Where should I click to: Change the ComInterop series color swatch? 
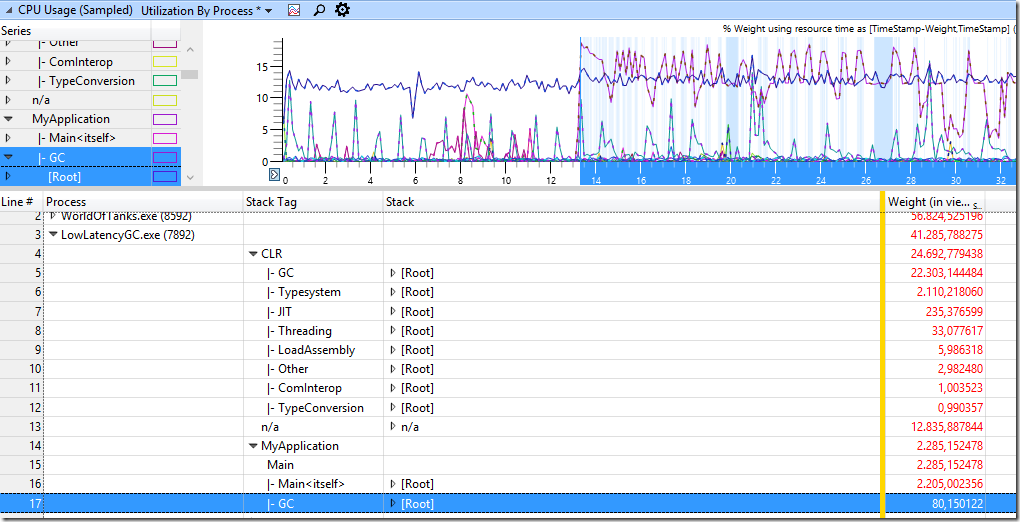165,62
